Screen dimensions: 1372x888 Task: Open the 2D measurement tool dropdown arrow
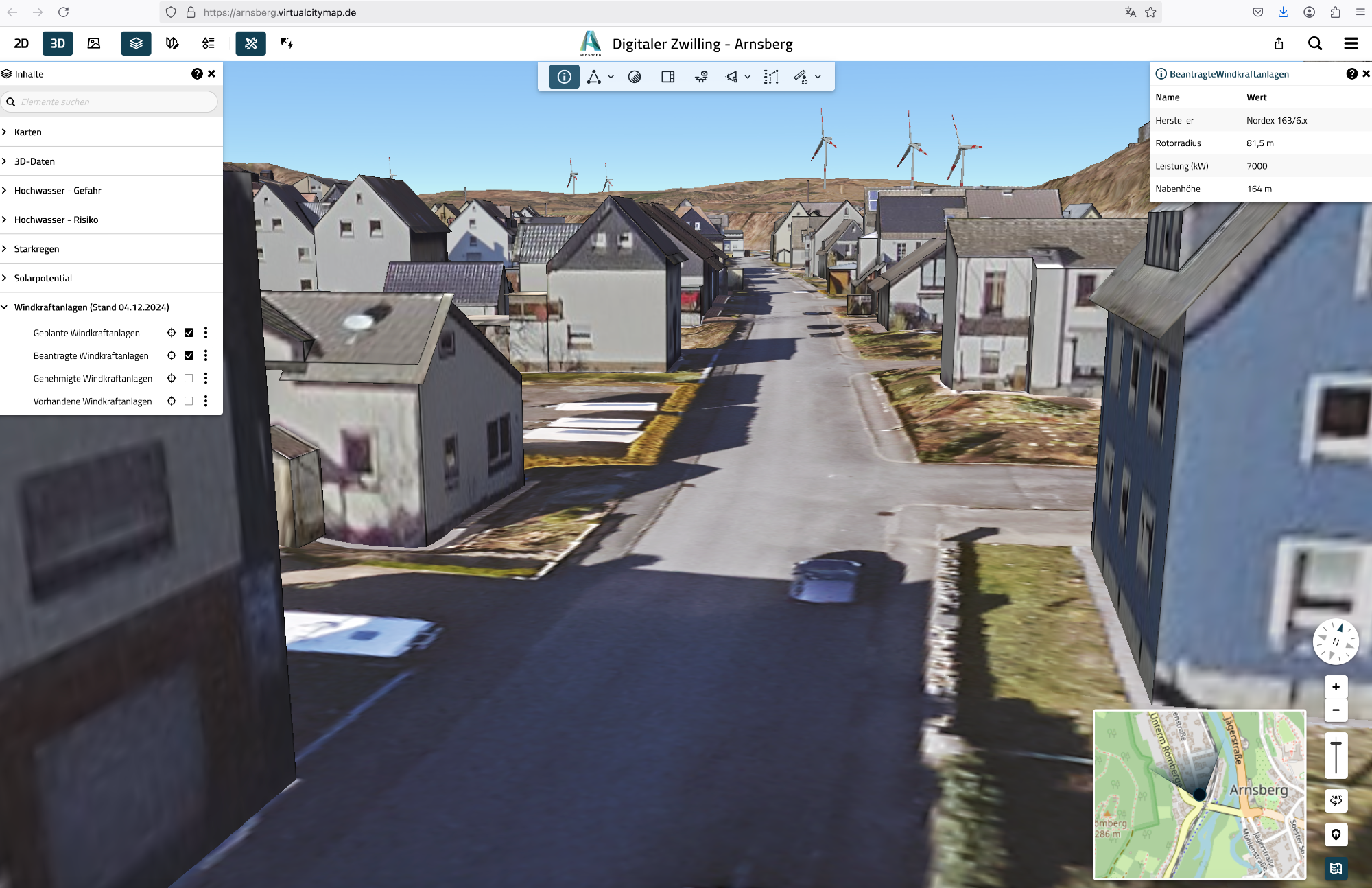[818, 77]
